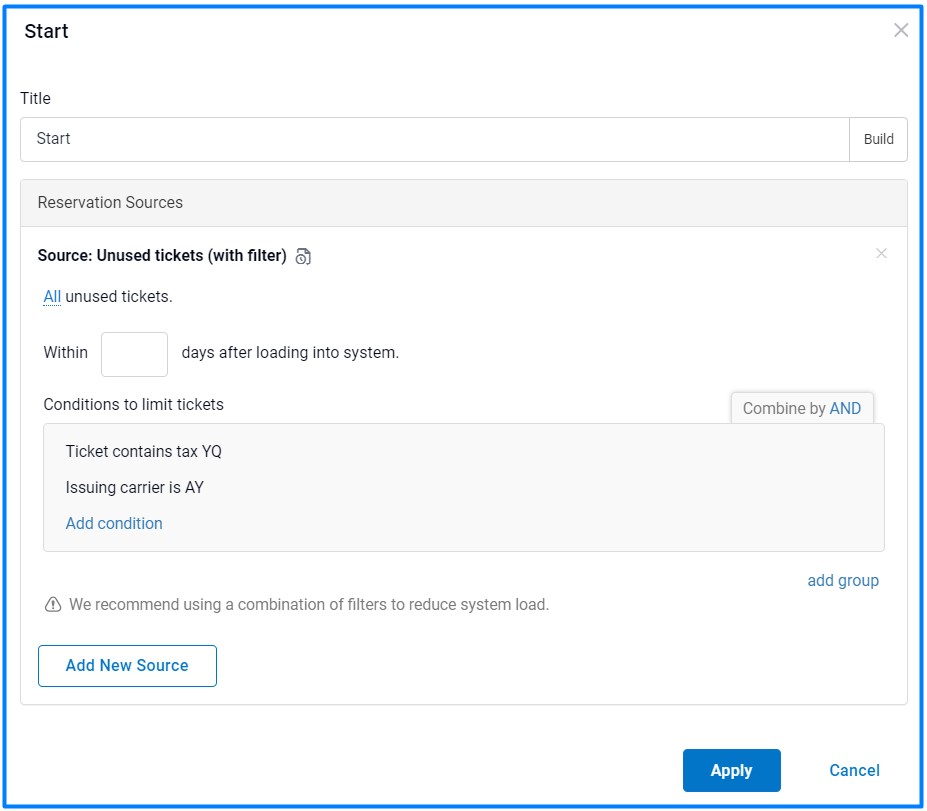Cancel the dialog changes
This screenshot has width=927, height=811.
854,771
